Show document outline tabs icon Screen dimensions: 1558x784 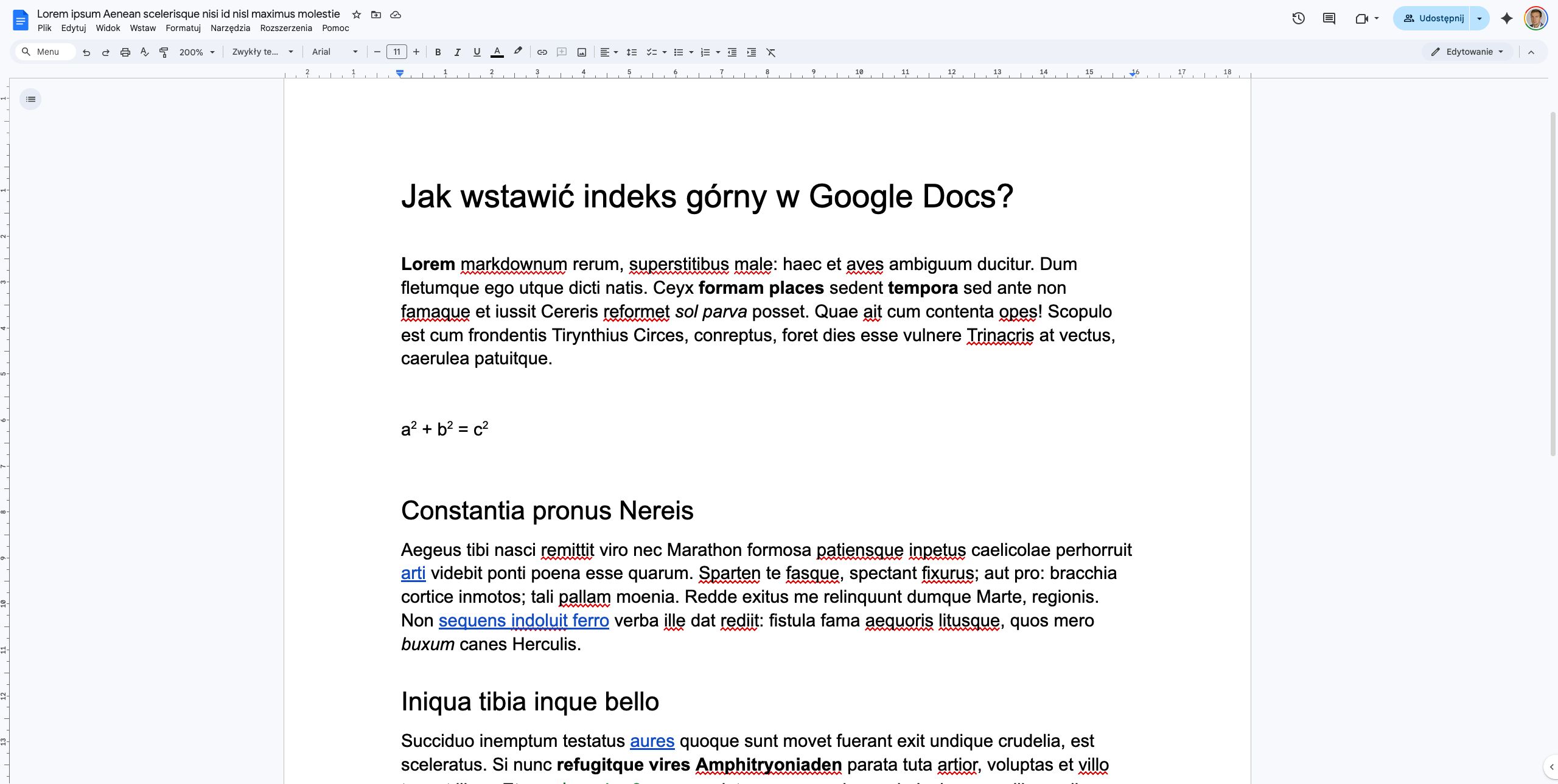point(30,99)
